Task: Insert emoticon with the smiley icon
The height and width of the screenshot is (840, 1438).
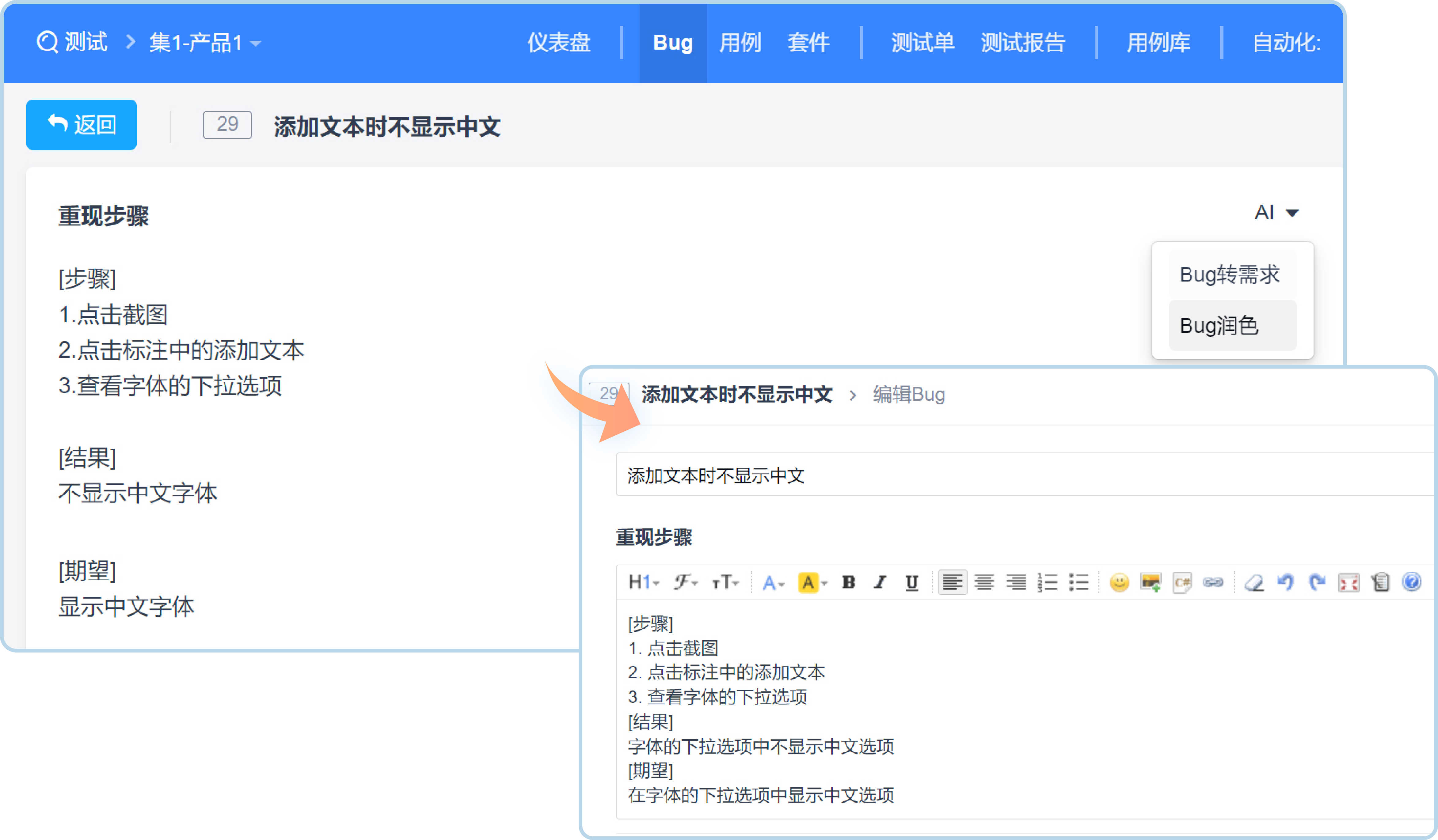Action: coord(1119,582)
